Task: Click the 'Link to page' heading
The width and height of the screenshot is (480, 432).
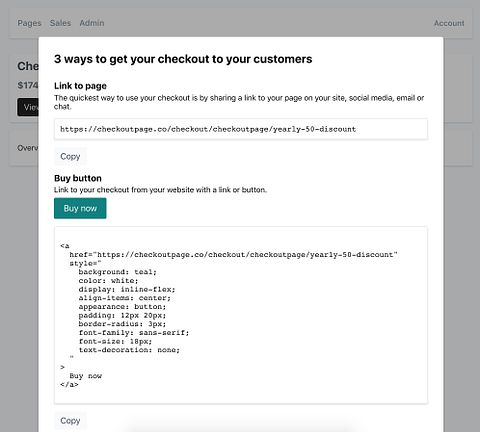Action: (x=80, y=86)
